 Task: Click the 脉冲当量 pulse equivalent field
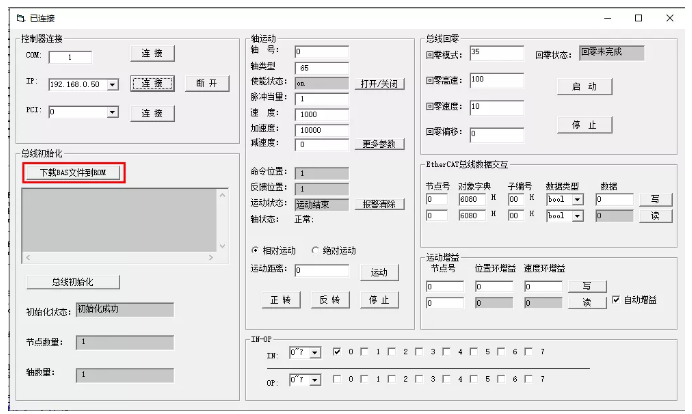322,99
